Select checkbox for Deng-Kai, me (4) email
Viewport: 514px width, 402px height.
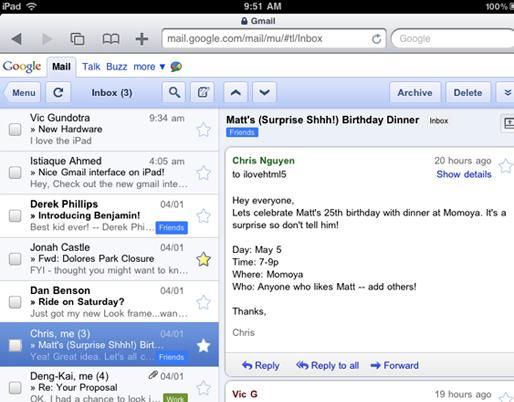tap(15, 388)
